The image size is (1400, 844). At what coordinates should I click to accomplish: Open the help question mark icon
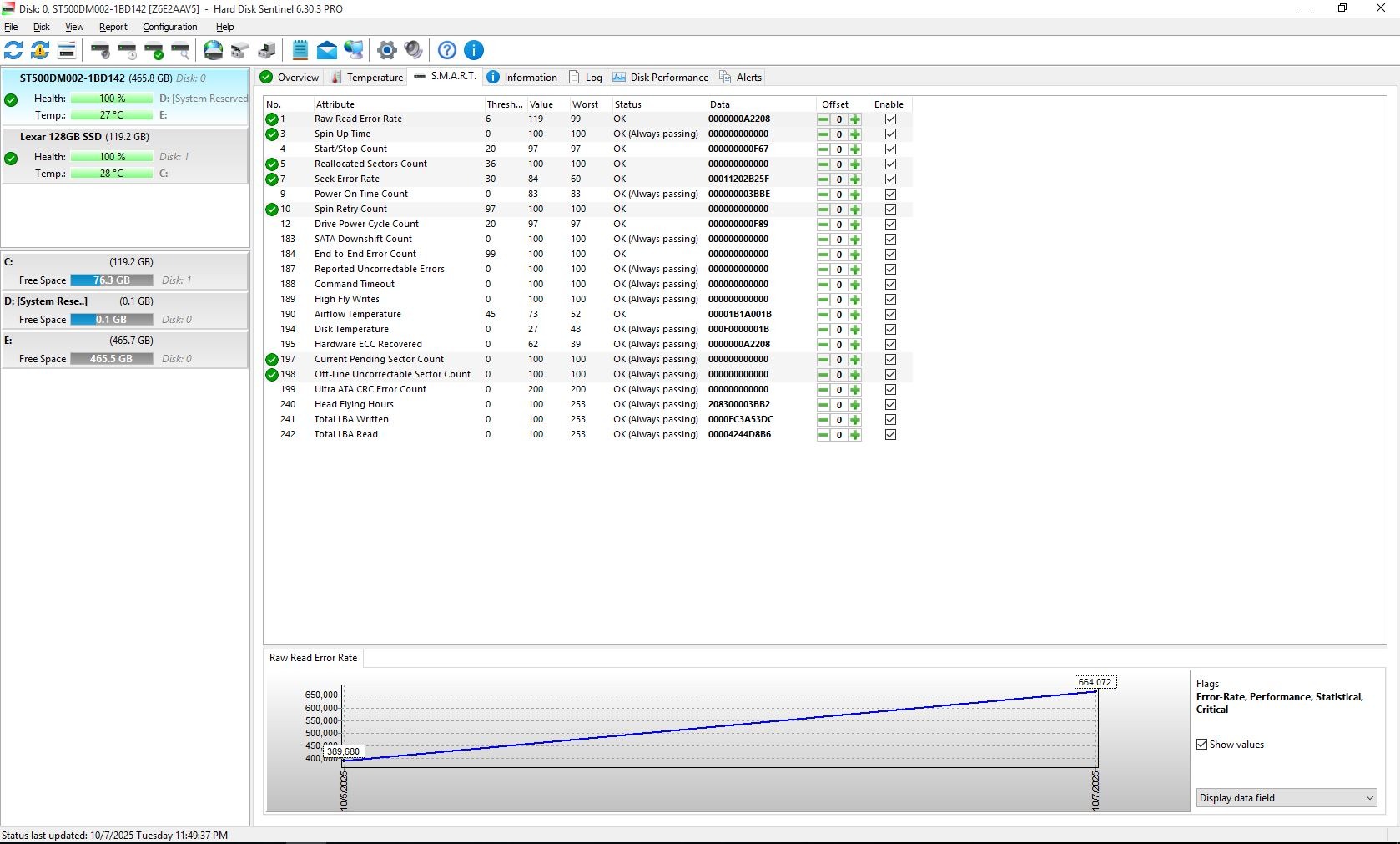447,50
